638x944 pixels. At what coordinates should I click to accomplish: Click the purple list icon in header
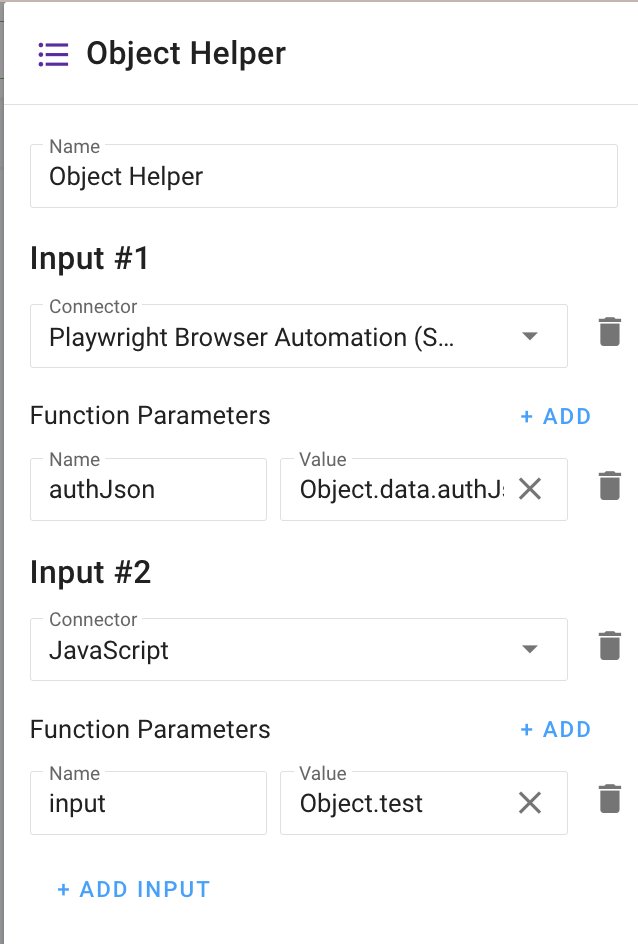(x=53, y=54)
